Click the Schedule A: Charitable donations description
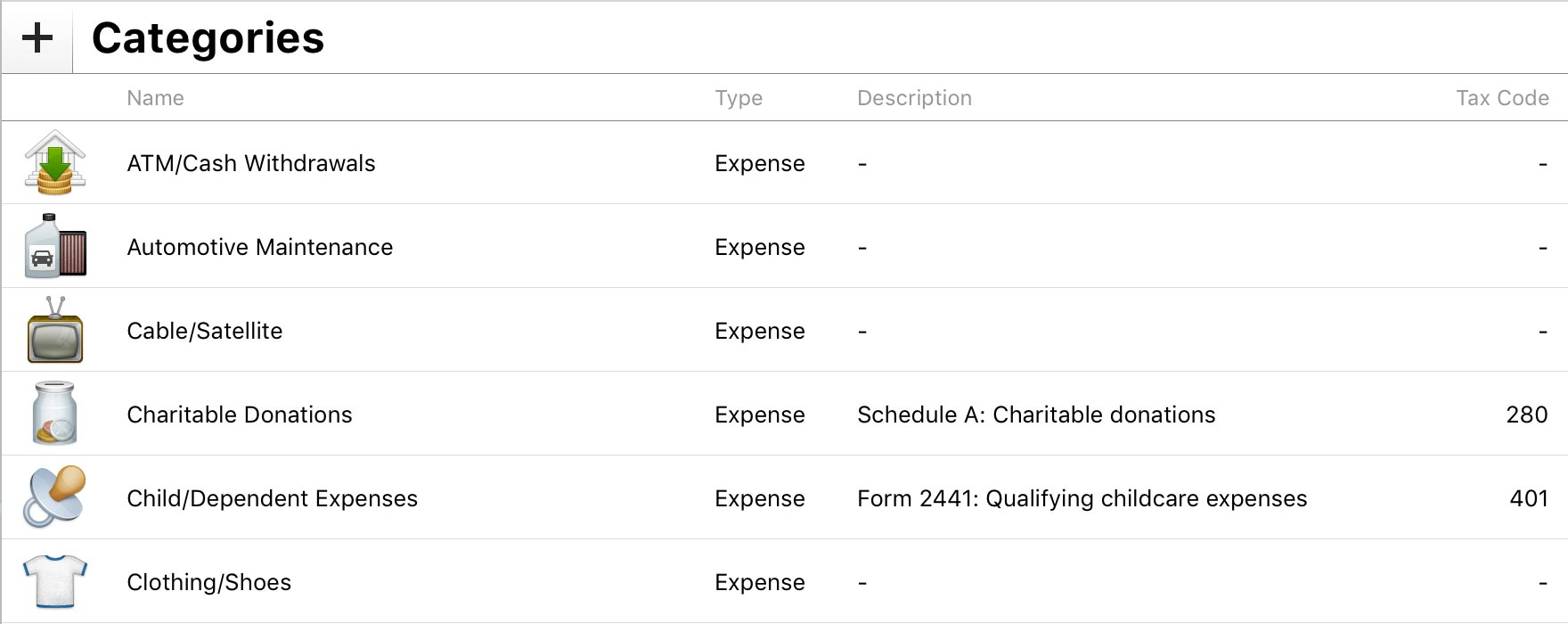This screenshot has height=624, width=1568. pyautogui.click(x=1036, y=415)
